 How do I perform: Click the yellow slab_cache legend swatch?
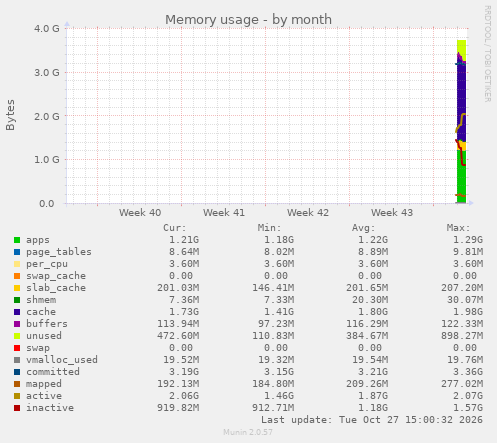coord(17,288)
